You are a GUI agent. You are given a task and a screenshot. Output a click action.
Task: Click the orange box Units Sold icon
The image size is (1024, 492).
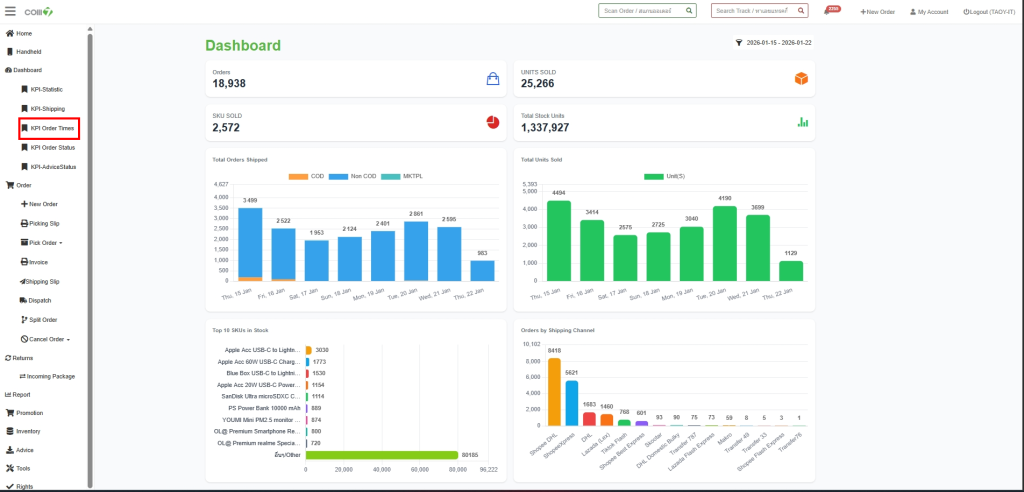(801, 78)
